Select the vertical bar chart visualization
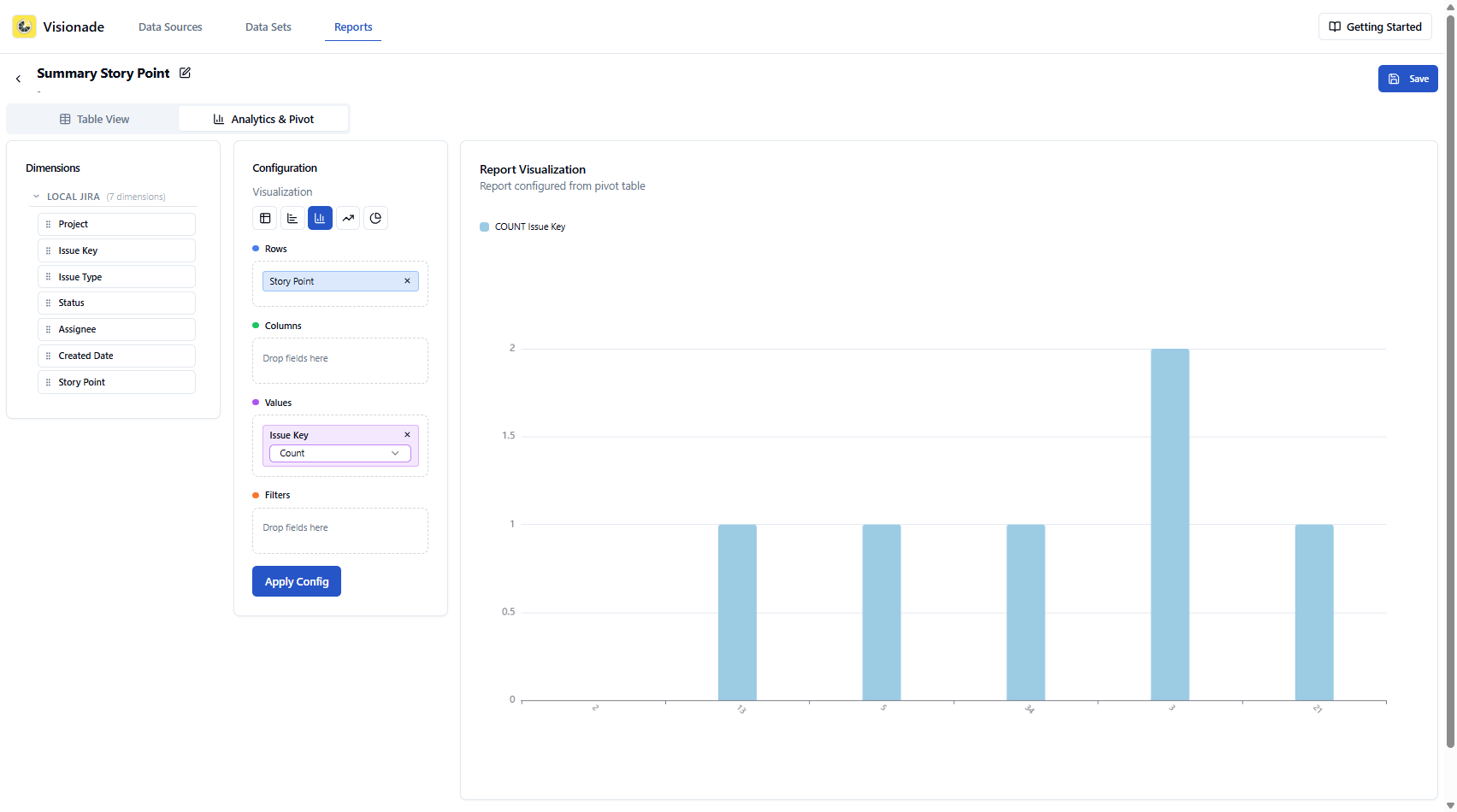Viewport: 1457px width, 812px height. pyautogui.click(x=319, y=218)
